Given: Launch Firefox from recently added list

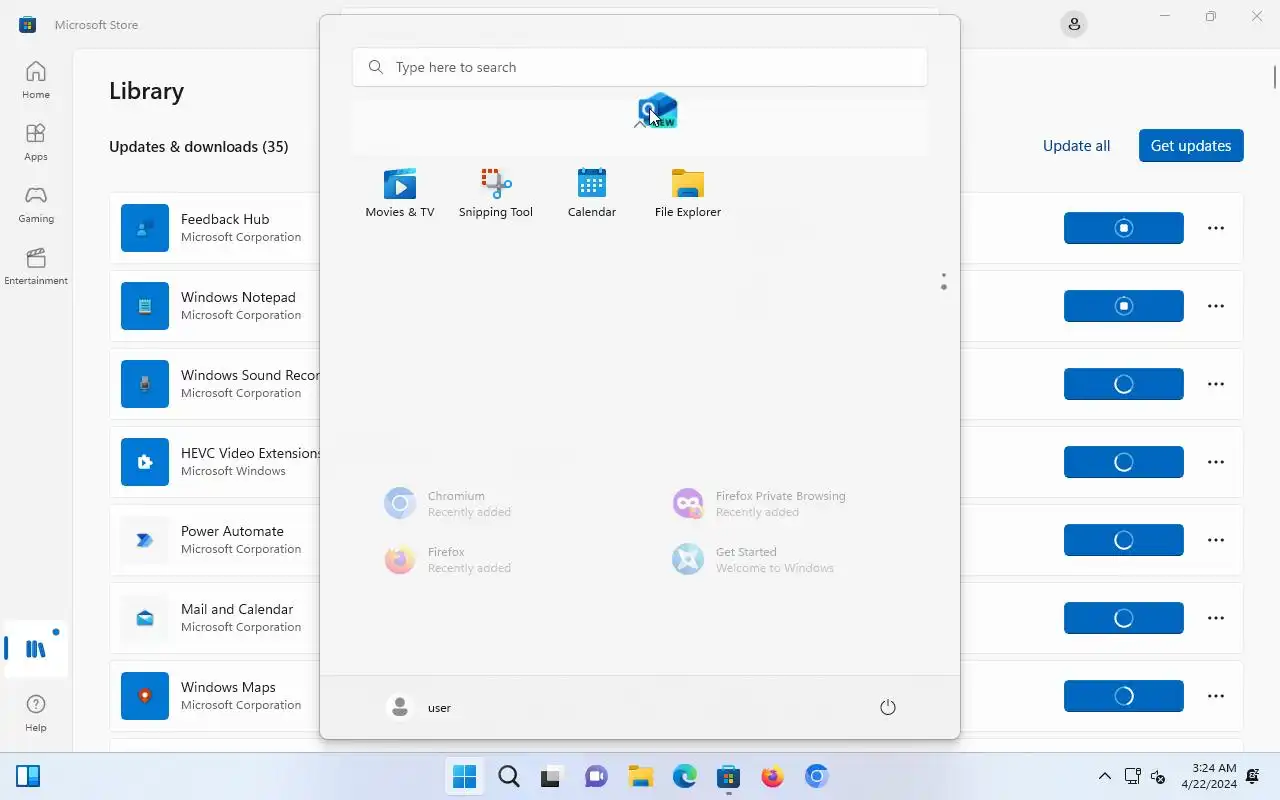Looking at the screenshot, I should 447,559.
